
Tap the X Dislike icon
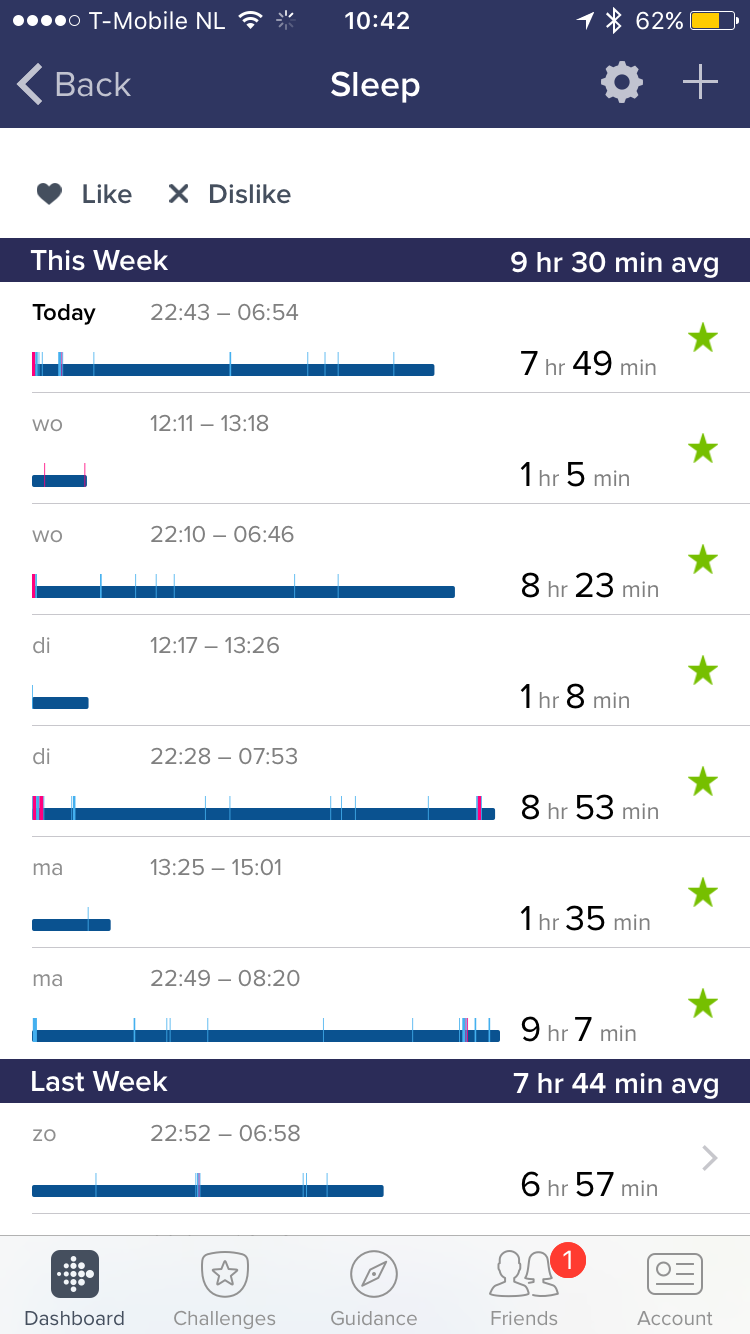coord(178,194)
